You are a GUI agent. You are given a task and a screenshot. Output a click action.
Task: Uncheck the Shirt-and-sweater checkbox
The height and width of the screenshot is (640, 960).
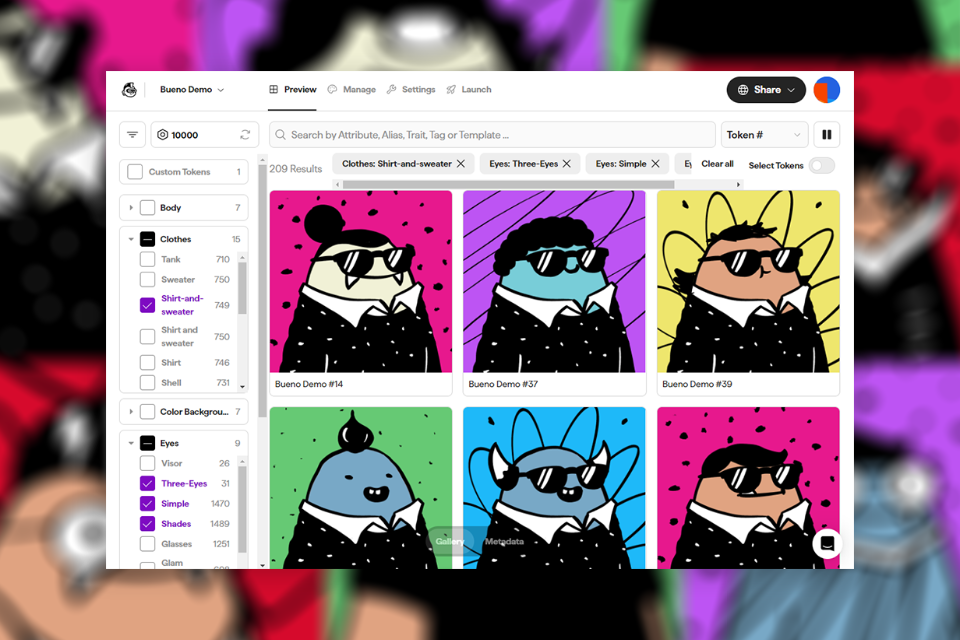148,305
